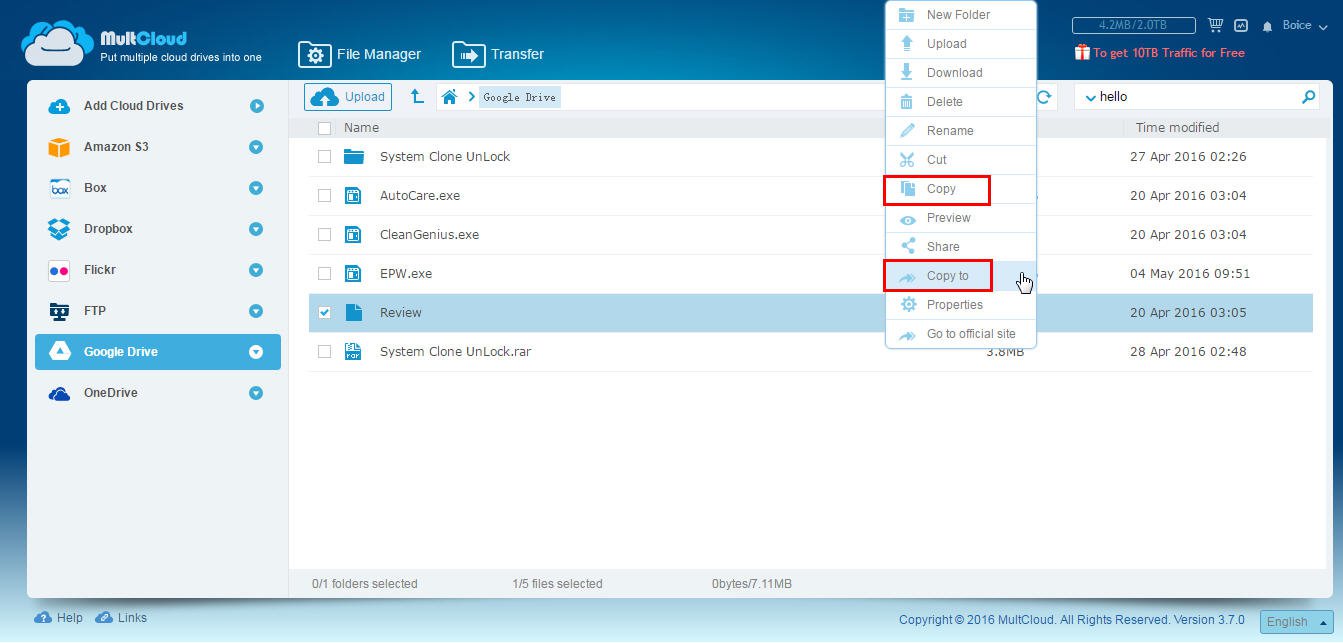
Task: Open the search options chevron before hello
Action: coord(1090,98)
